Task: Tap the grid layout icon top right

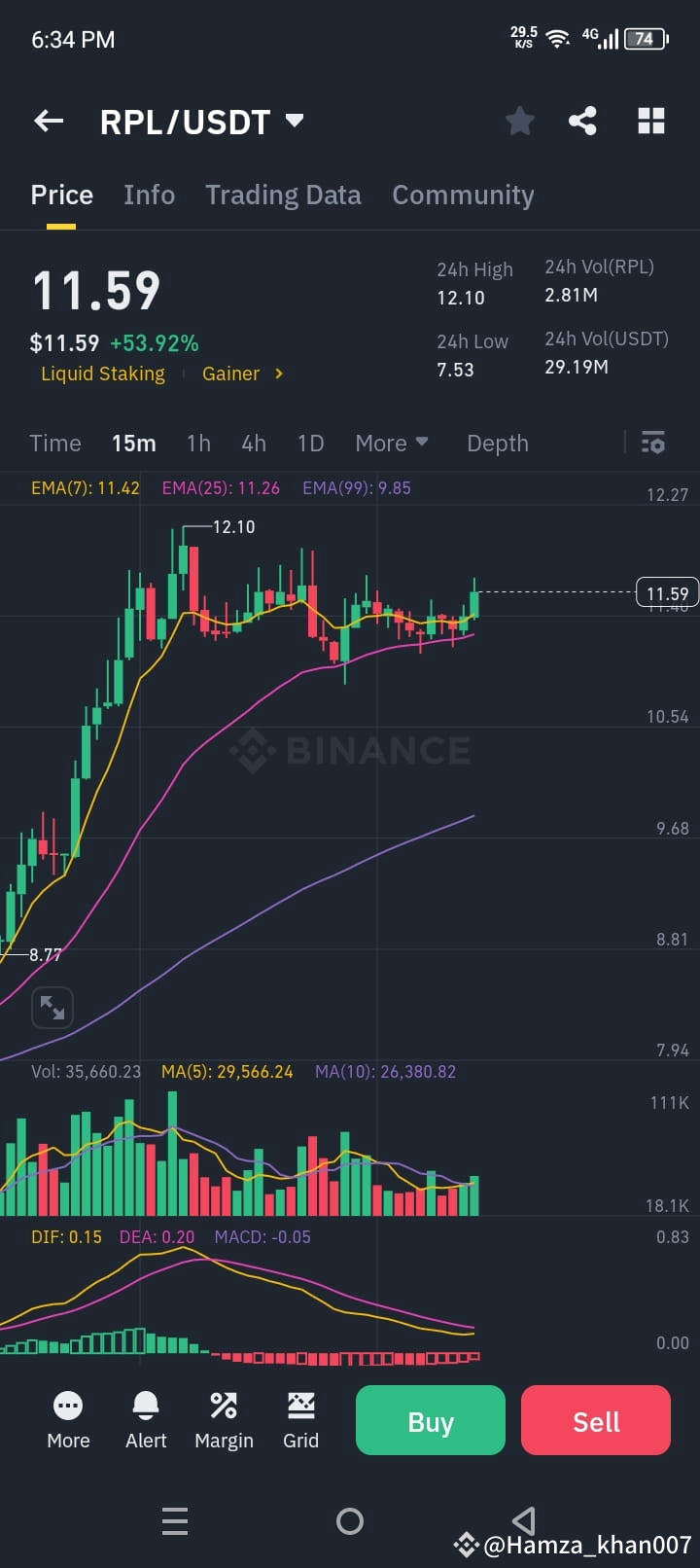Action: tap(650, 121)
